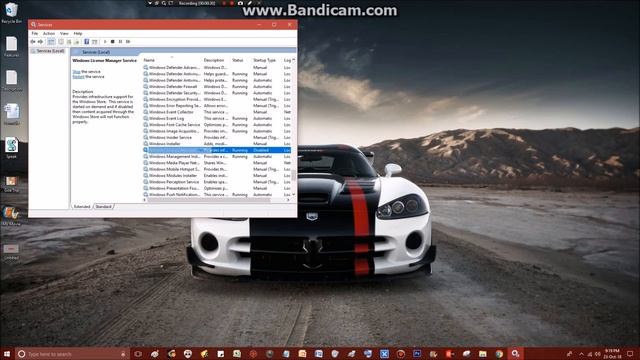Sort by the Log On As column header
Image resolution: width=640 pixels, height=360 pixels.
point(287,60)
